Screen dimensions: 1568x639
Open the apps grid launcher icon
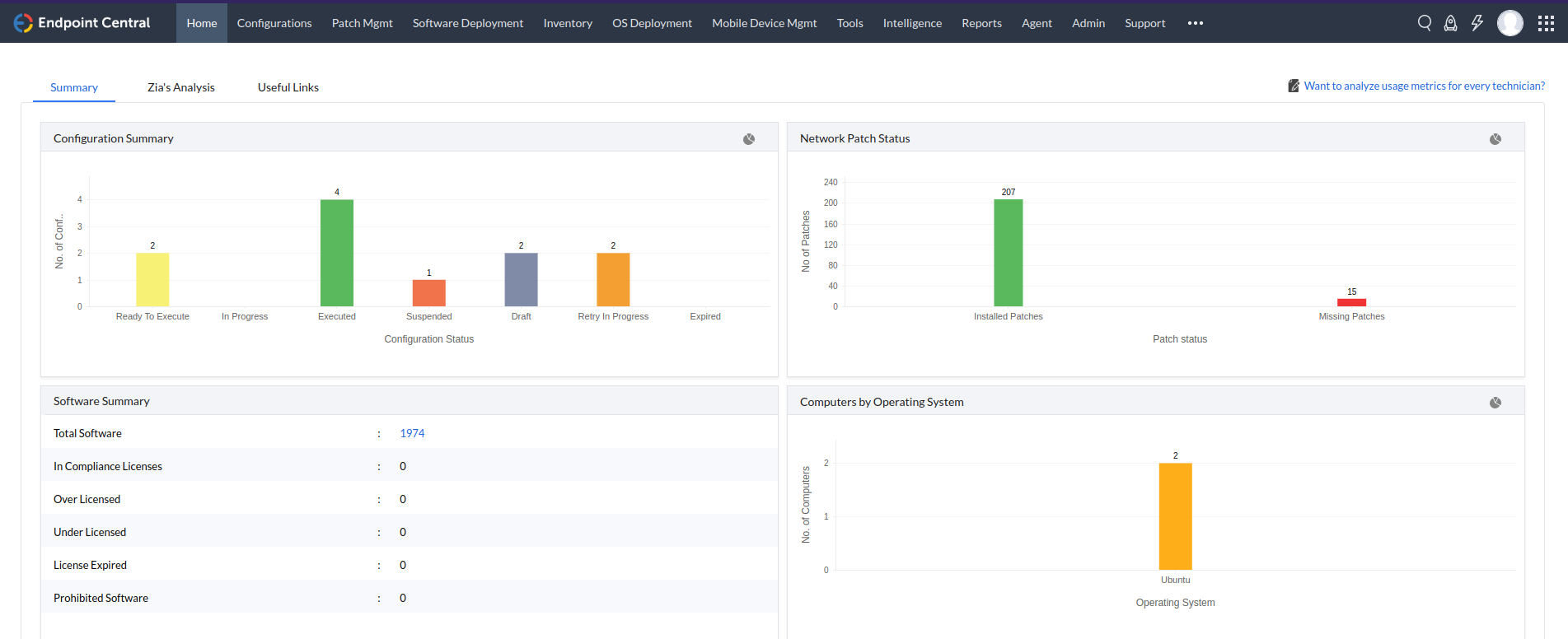(x=1546, y=23)
